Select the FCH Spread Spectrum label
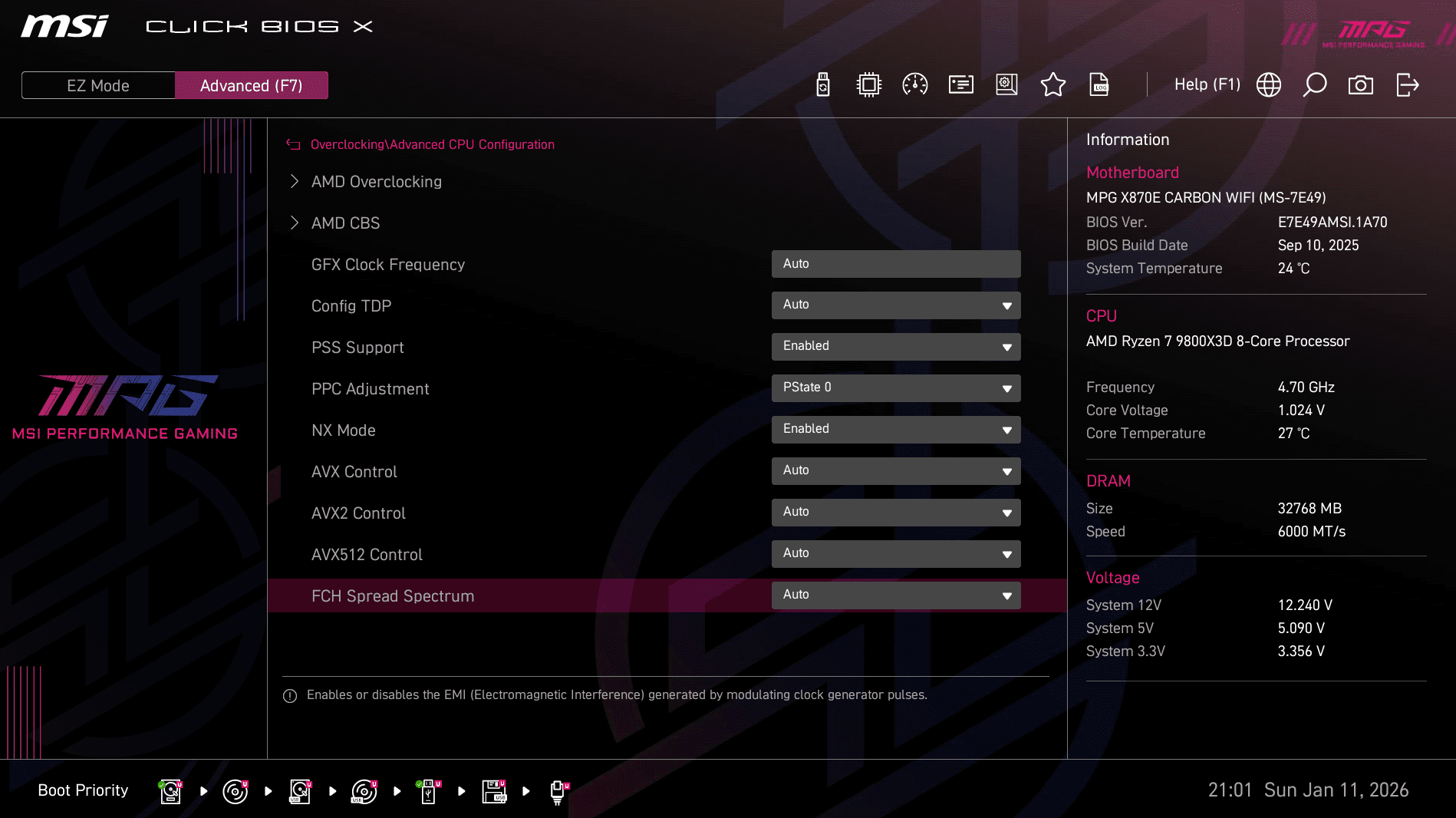This screenshot has height=818, width=1456. click(x=393, y=596)
